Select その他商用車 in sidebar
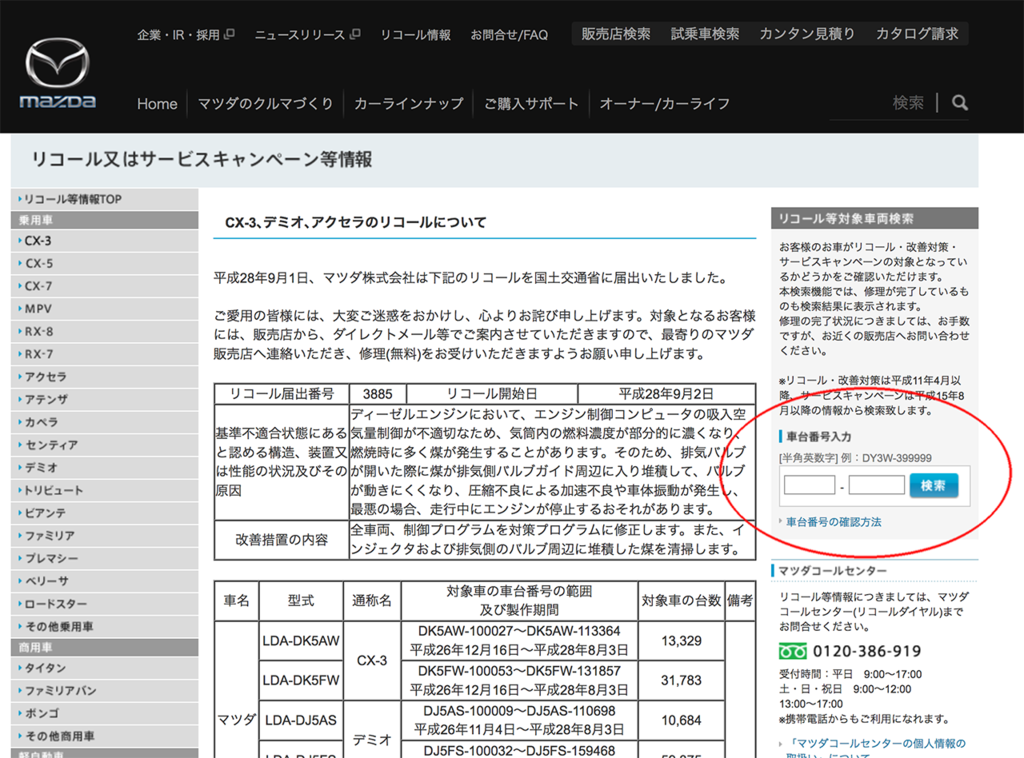This screenshot has height=758, width=1024. (104, 736)
